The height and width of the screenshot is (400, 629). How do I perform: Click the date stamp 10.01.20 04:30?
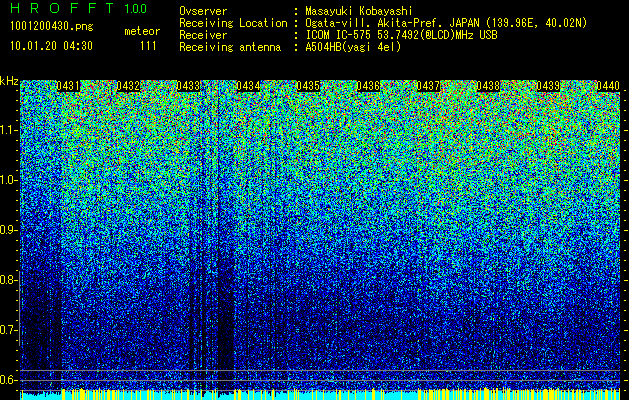coord(51,46)
